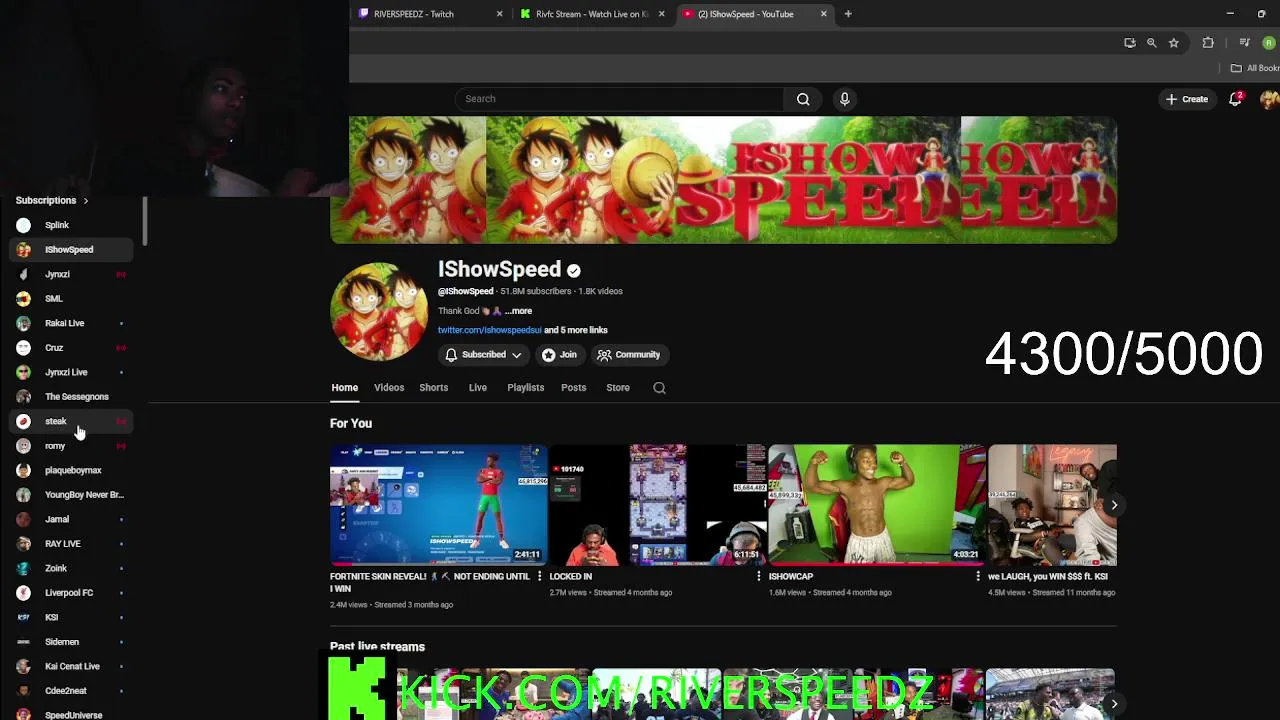The image size is (1280, 720).
Task: Switch to Videos channel tab
Action: pyautogui.click(x=389, y=388)
